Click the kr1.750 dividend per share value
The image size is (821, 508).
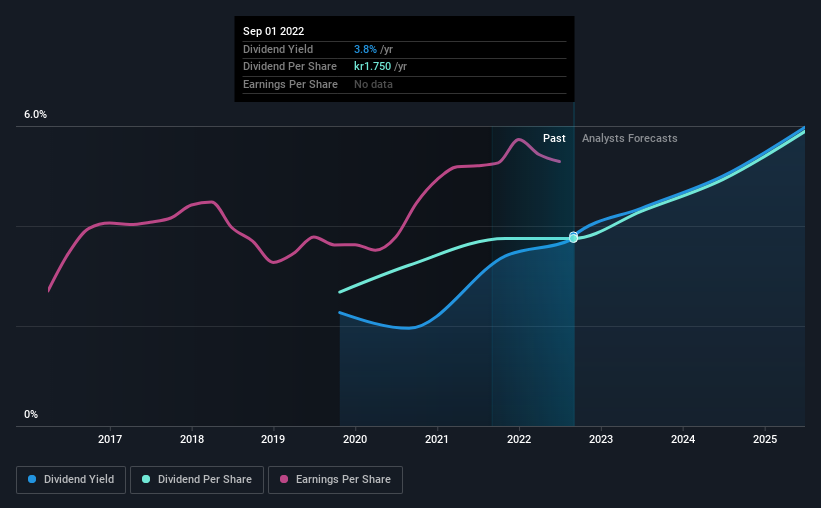pyautogui.click(x=372, y=67)
